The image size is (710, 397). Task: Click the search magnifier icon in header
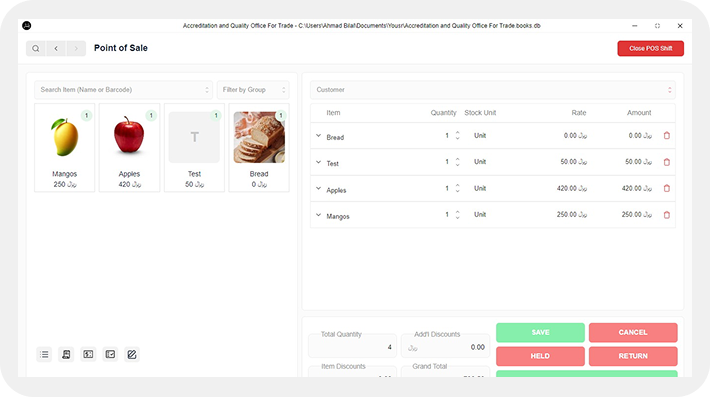[x=36, y=48]
